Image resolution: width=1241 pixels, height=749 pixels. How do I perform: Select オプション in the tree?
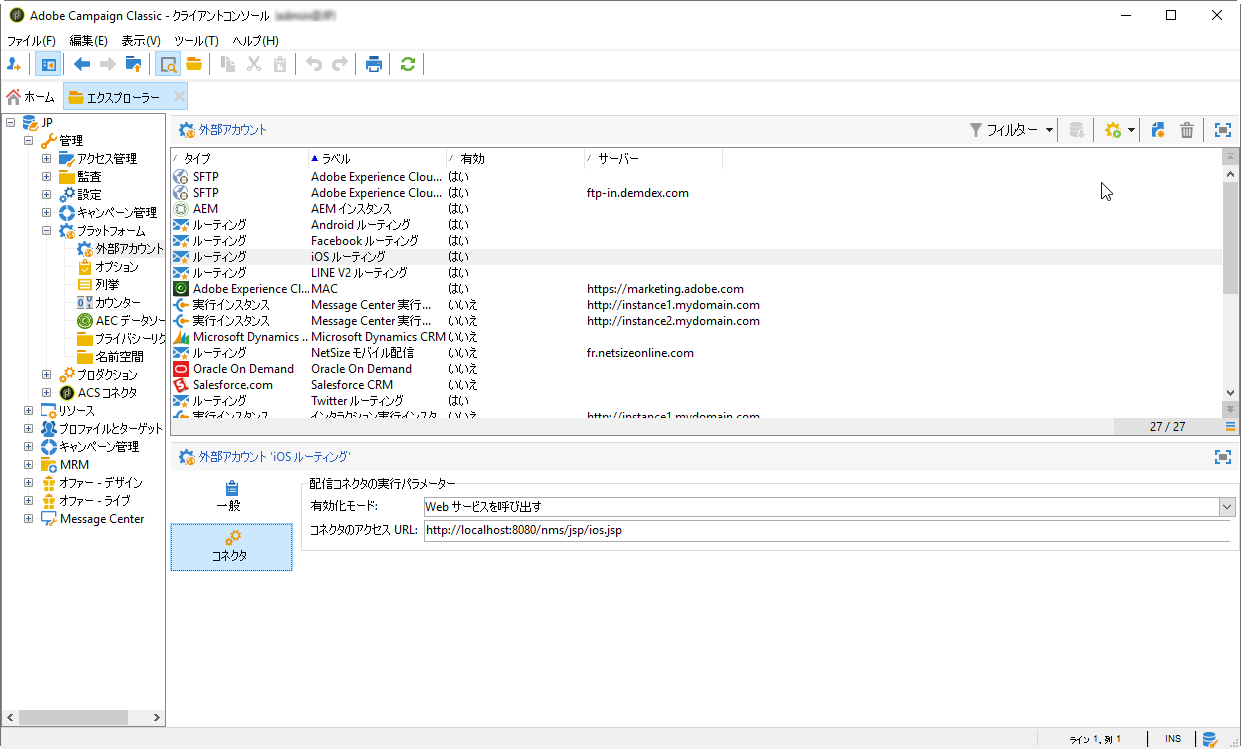coord(117,267)
